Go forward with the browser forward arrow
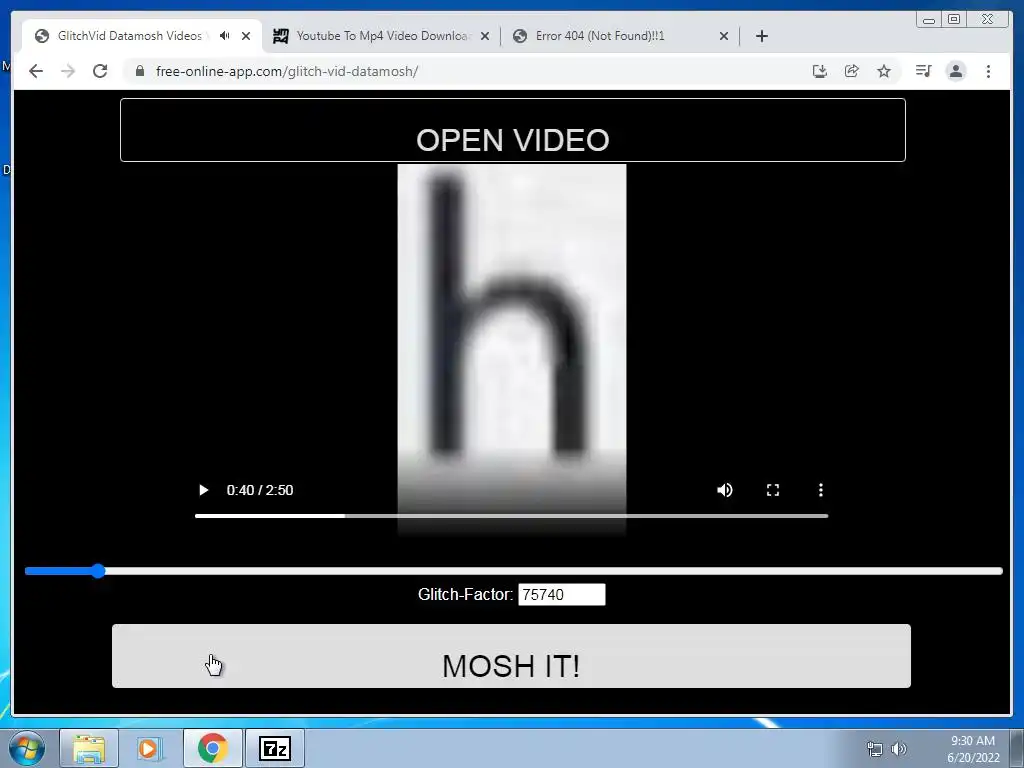1024x768 pixels. tap(68, 71)
